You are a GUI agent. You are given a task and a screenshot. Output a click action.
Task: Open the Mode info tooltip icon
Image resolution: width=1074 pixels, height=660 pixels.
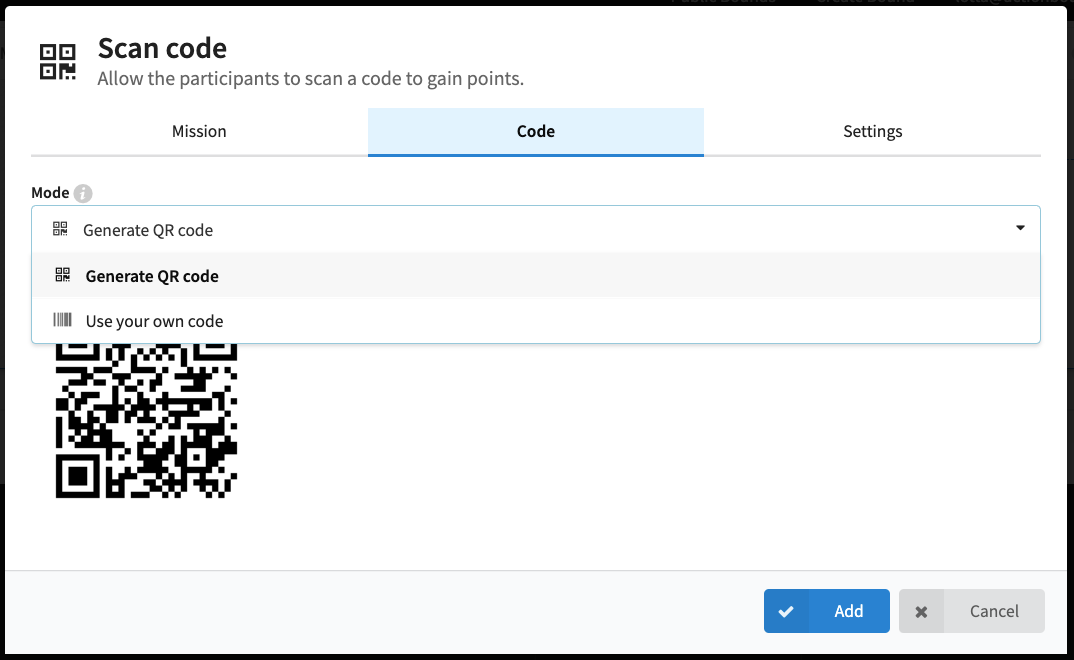pyautogui.click(x=83, y=193)
